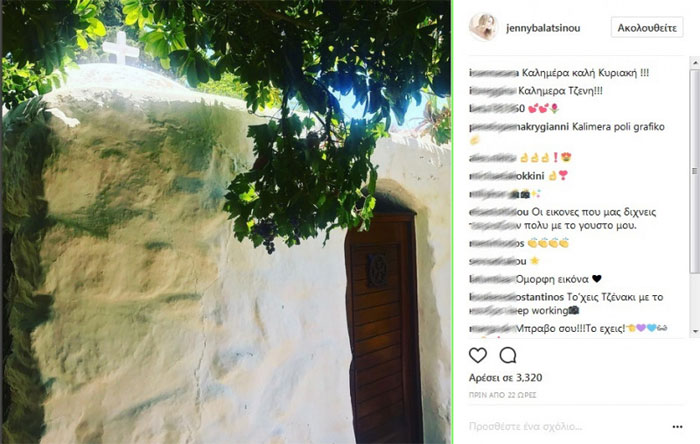
Task: Open the three-dots more options menu
Action: click(x=677, y=427)
